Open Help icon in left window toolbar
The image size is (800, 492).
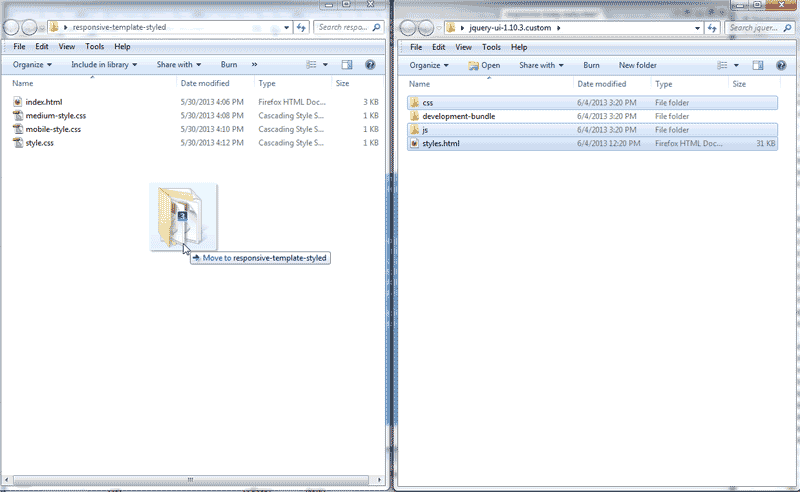(370, 64)
